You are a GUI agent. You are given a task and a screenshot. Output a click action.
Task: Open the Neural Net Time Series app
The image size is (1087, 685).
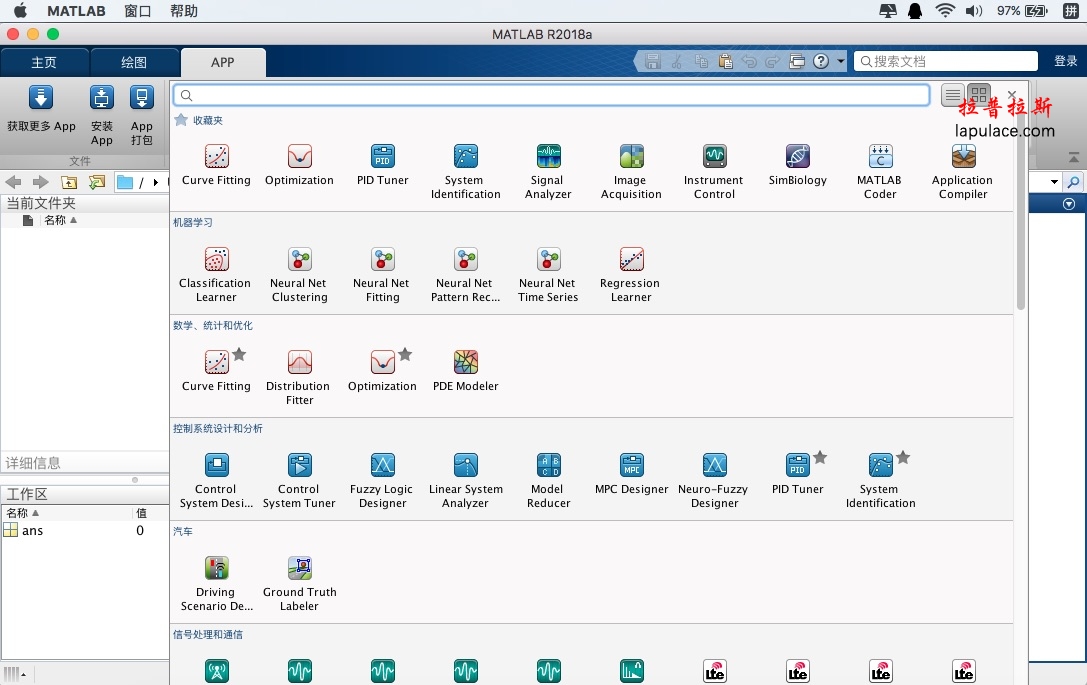548,275
